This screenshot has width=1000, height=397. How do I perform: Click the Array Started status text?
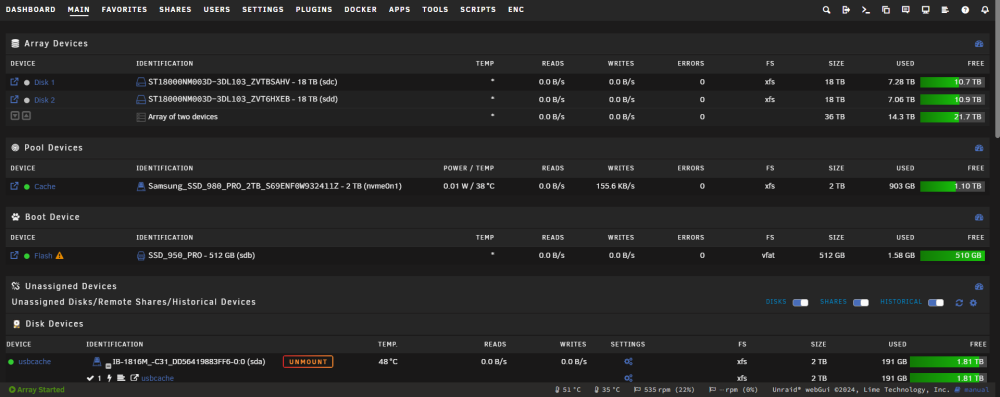(41, 389)
